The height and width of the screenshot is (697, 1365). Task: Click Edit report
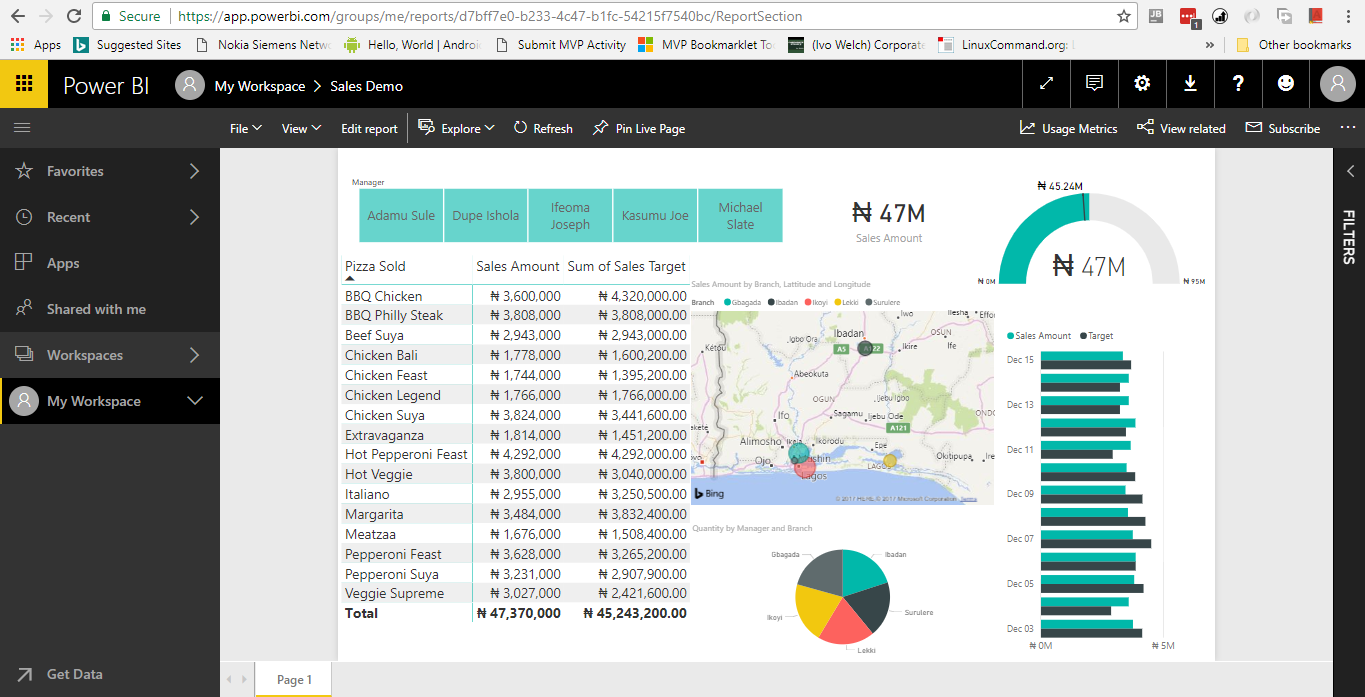pyautogui.click(x=368, y=128)
